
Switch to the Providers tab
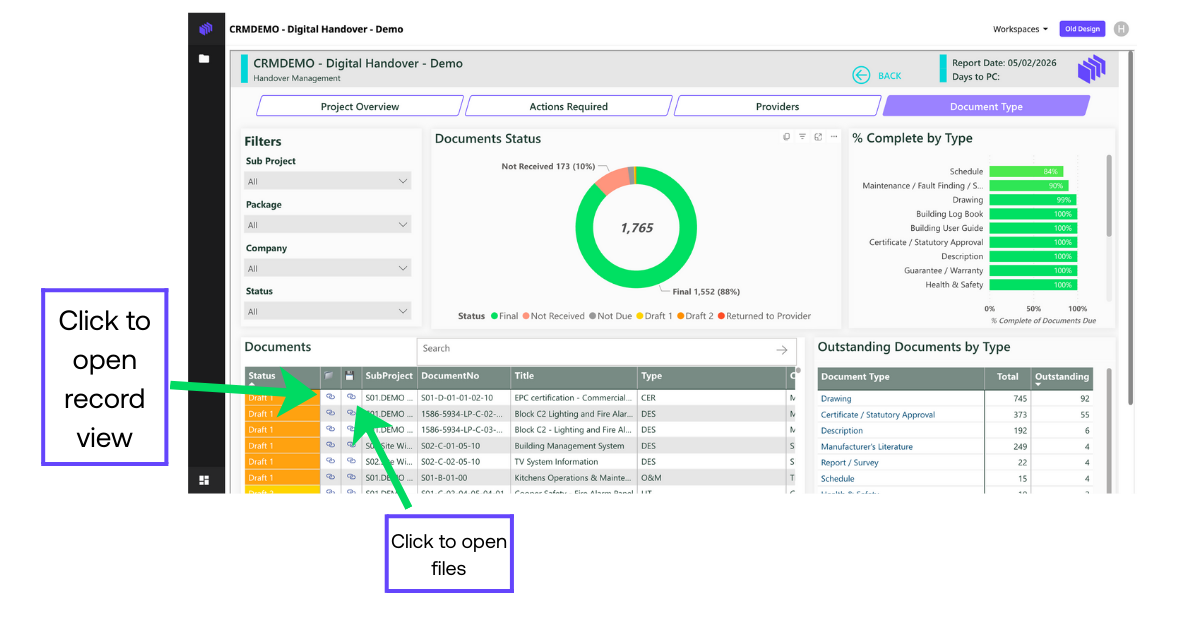[778, 105]
